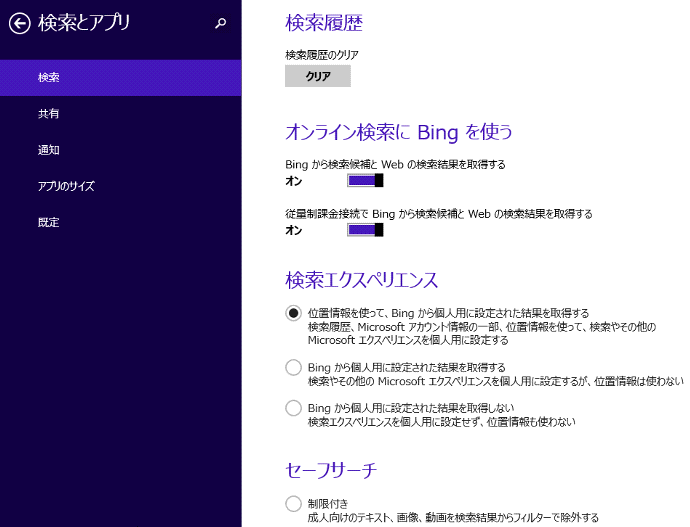The image size is (690, 527).
Task: Toggle Bing search suggestions switch
Action: pos(365,180)
